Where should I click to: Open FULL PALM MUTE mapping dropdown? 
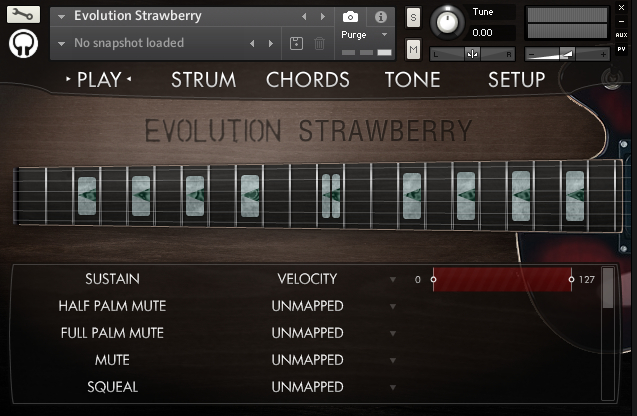click(392, 334)
